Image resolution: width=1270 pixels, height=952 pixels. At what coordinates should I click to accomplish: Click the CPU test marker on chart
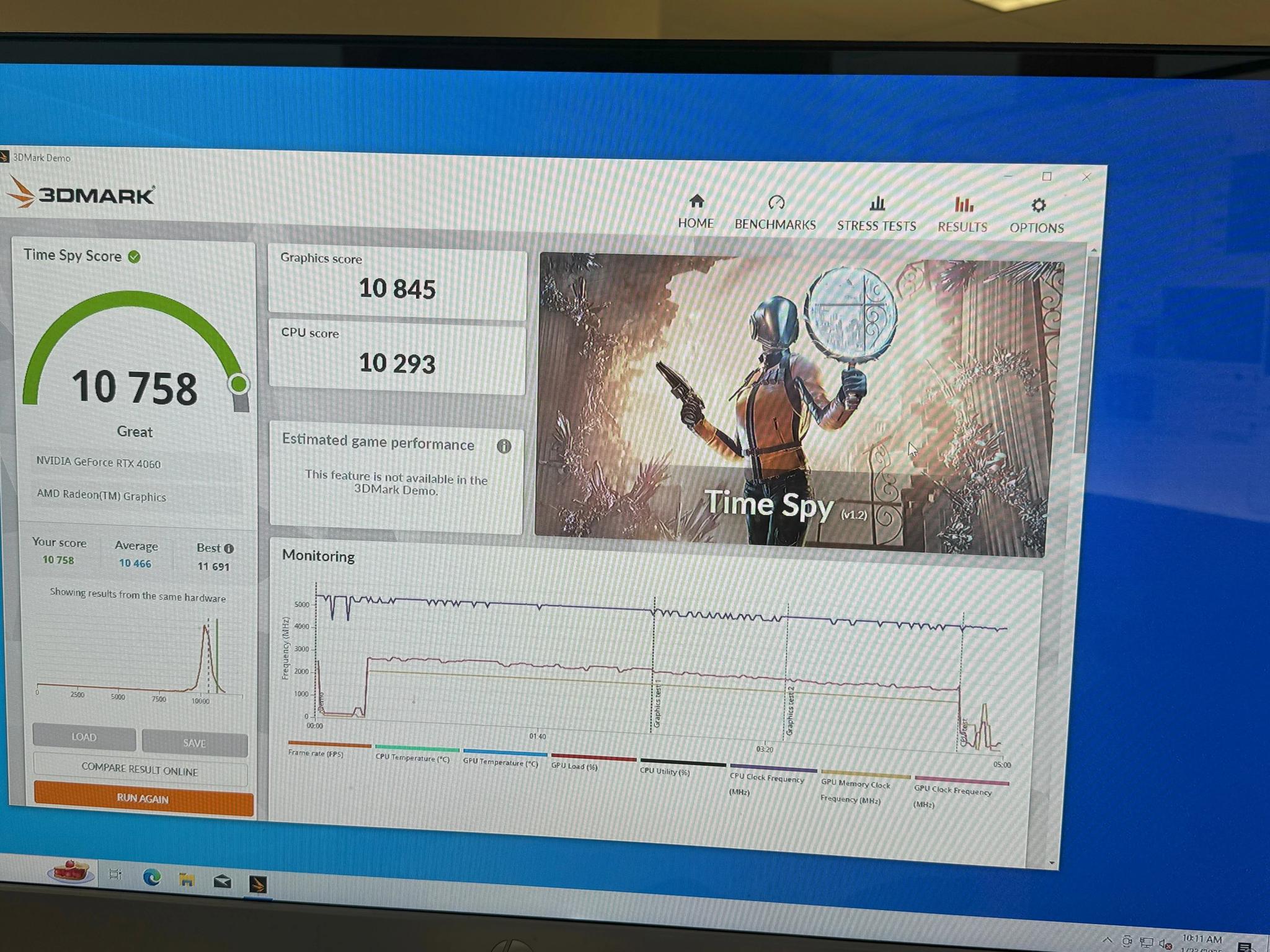tap(964, 733)
